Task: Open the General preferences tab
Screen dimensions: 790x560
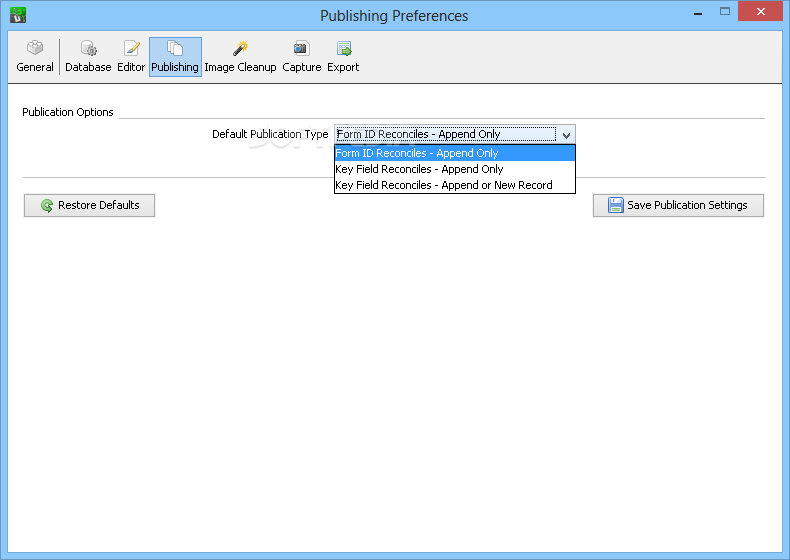Action: pyautogui.click(x=35, y=56)
